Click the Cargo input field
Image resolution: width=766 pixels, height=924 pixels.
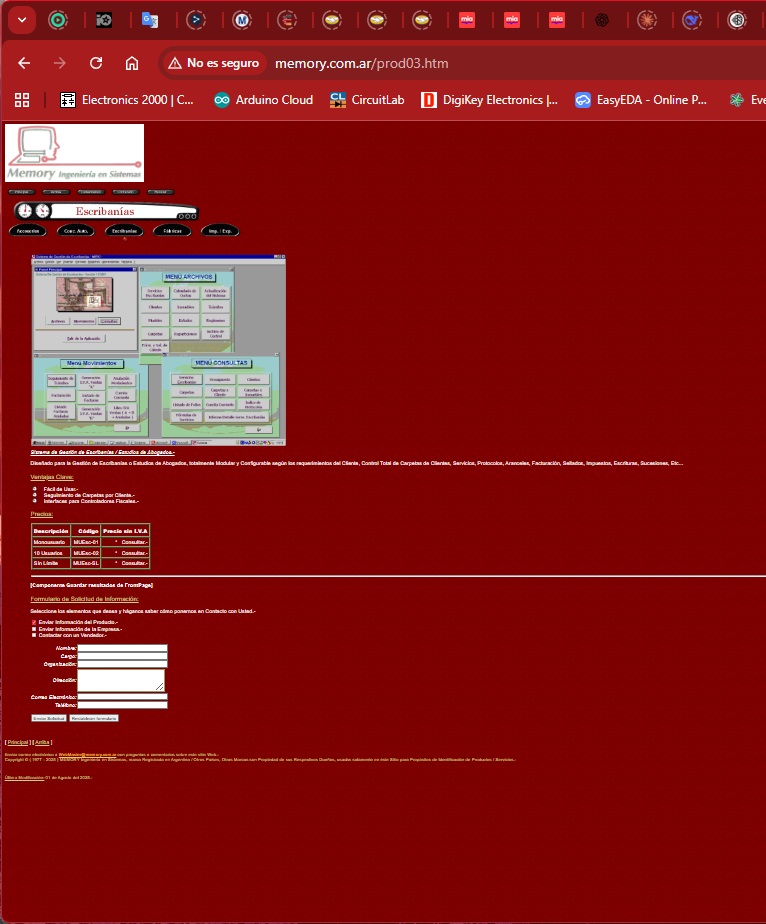pyautogui.click(x=123, y=656)
